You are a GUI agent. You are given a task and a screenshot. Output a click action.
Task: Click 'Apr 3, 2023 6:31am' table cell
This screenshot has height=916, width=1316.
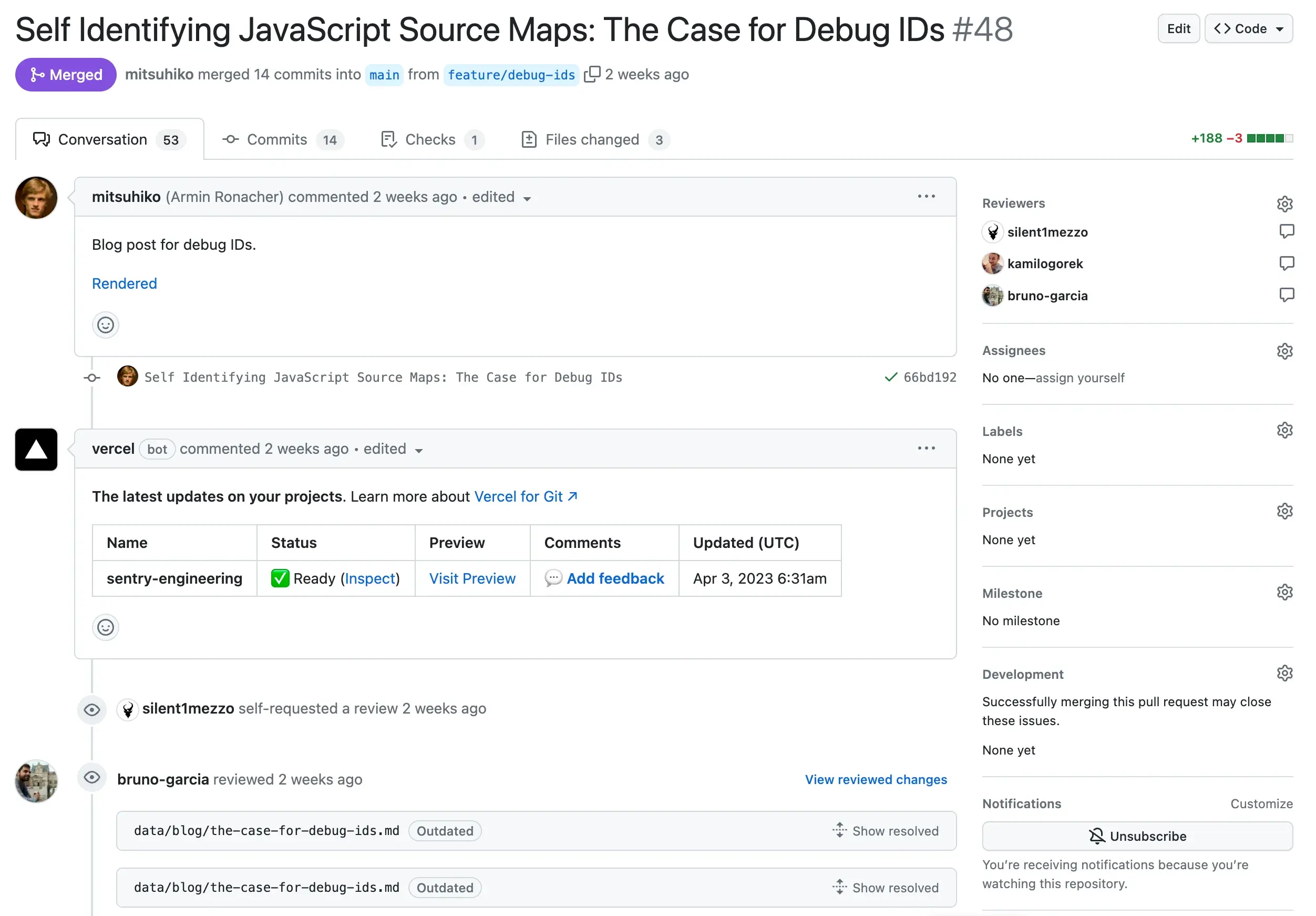click(759, 578)
